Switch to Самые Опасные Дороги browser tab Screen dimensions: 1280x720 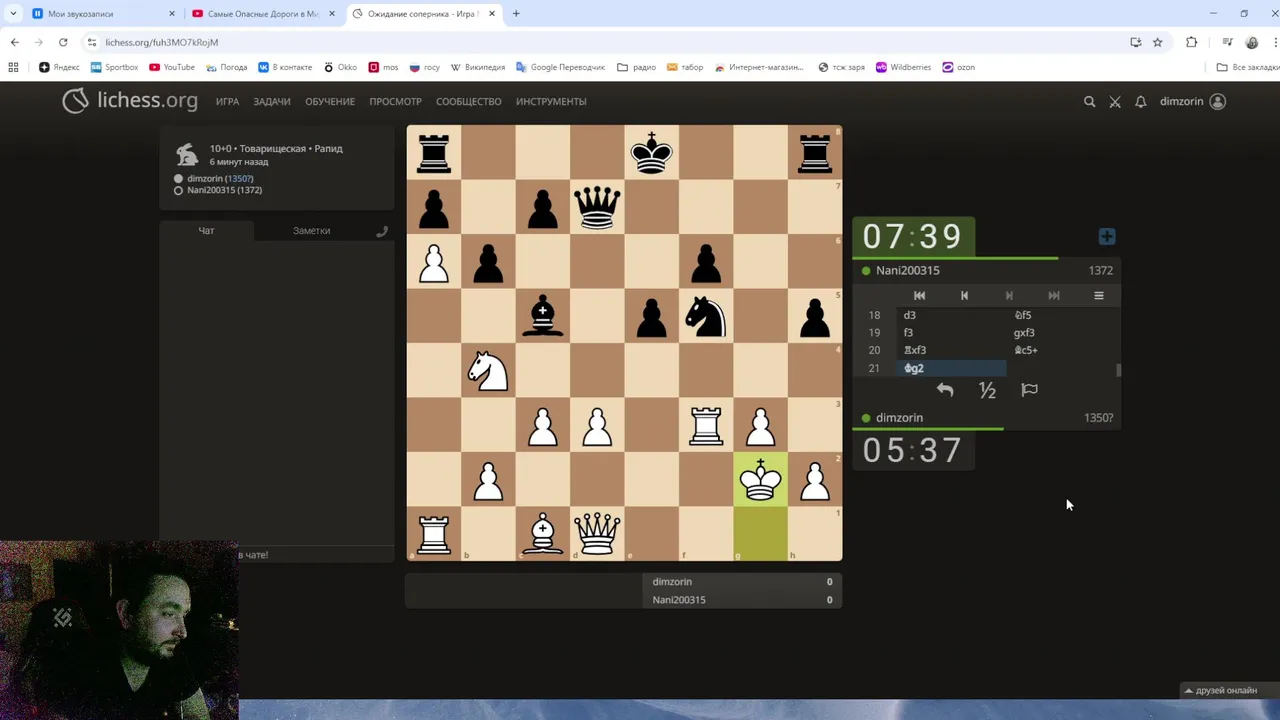click(265, 14)
